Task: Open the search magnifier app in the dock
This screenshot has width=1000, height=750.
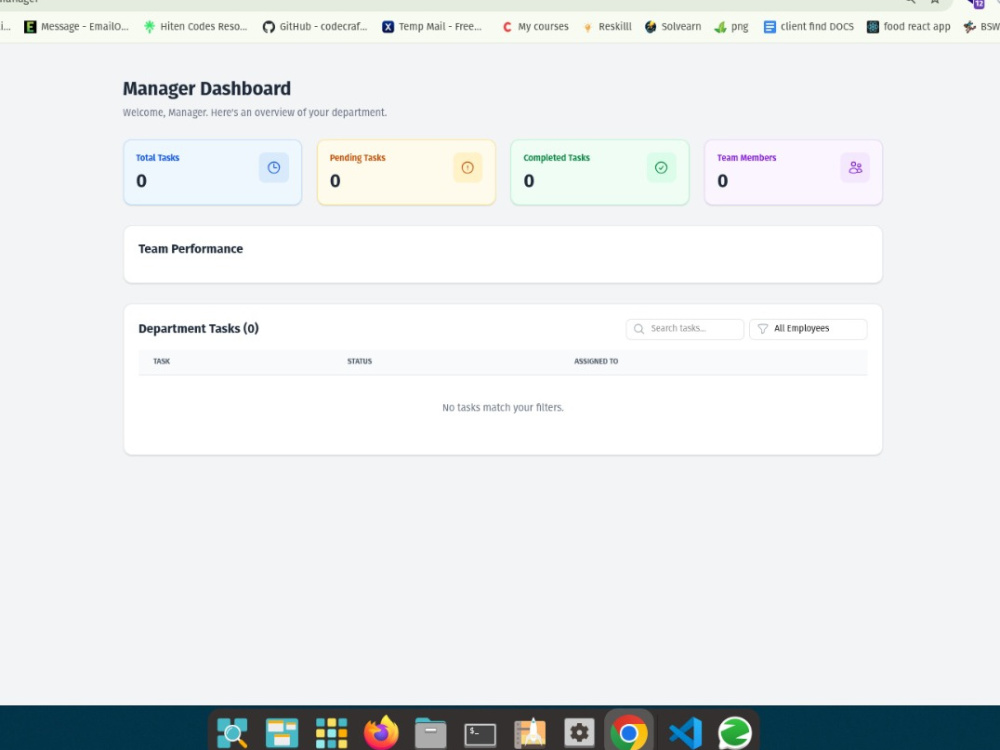Action: pyautogui.click(x=232, y=733)
